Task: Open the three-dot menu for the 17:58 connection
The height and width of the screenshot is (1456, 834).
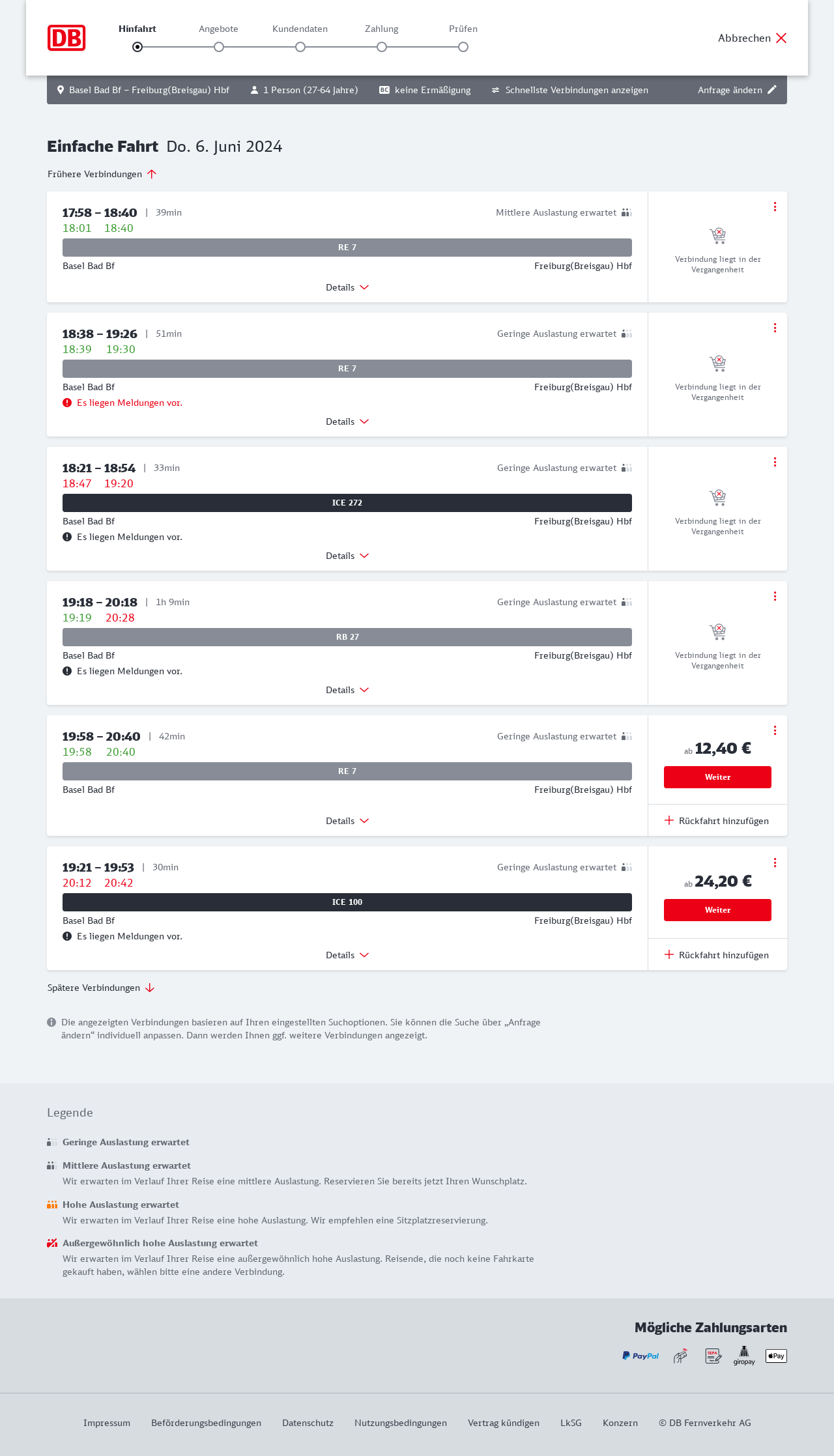Action: [775, 207]
